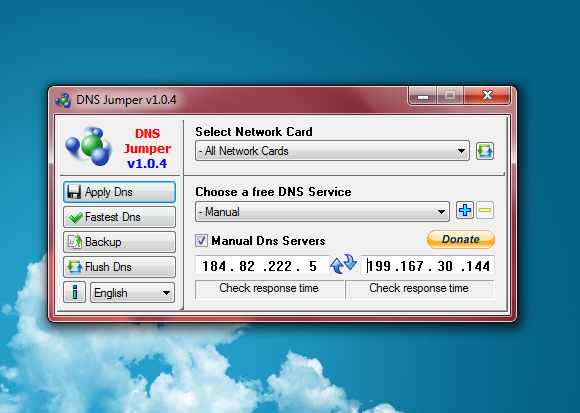Open the Backup button

coord(119,242)
